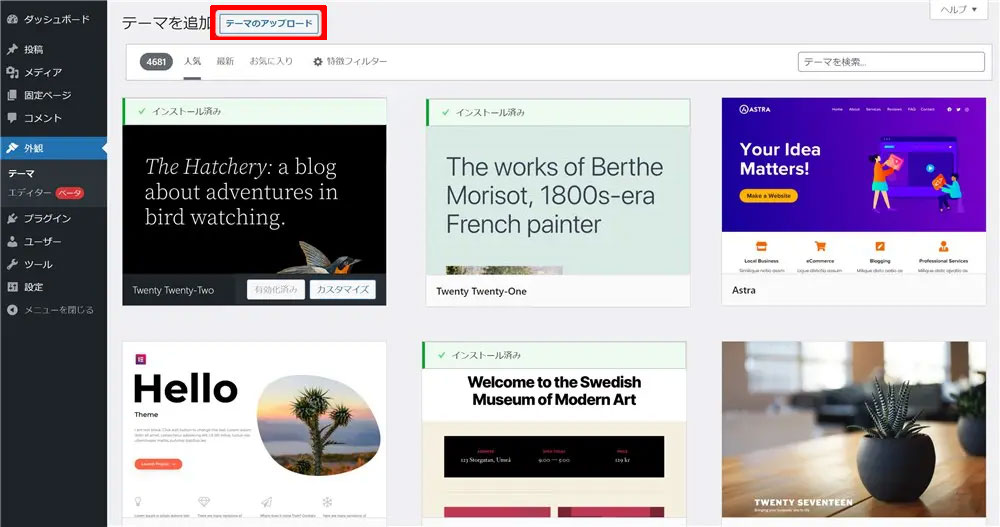Image resolution: width=1000 pixels, height=527 pixels.
Task: Open the 外観 appearance menu
Action: coord(34,149)
